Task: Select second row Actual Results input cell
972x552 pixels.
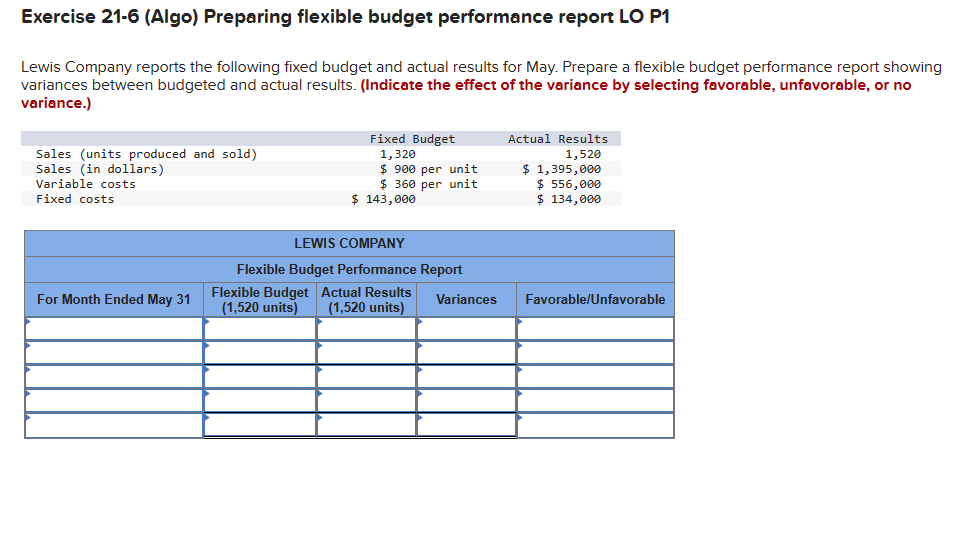Action: [366, 352]
